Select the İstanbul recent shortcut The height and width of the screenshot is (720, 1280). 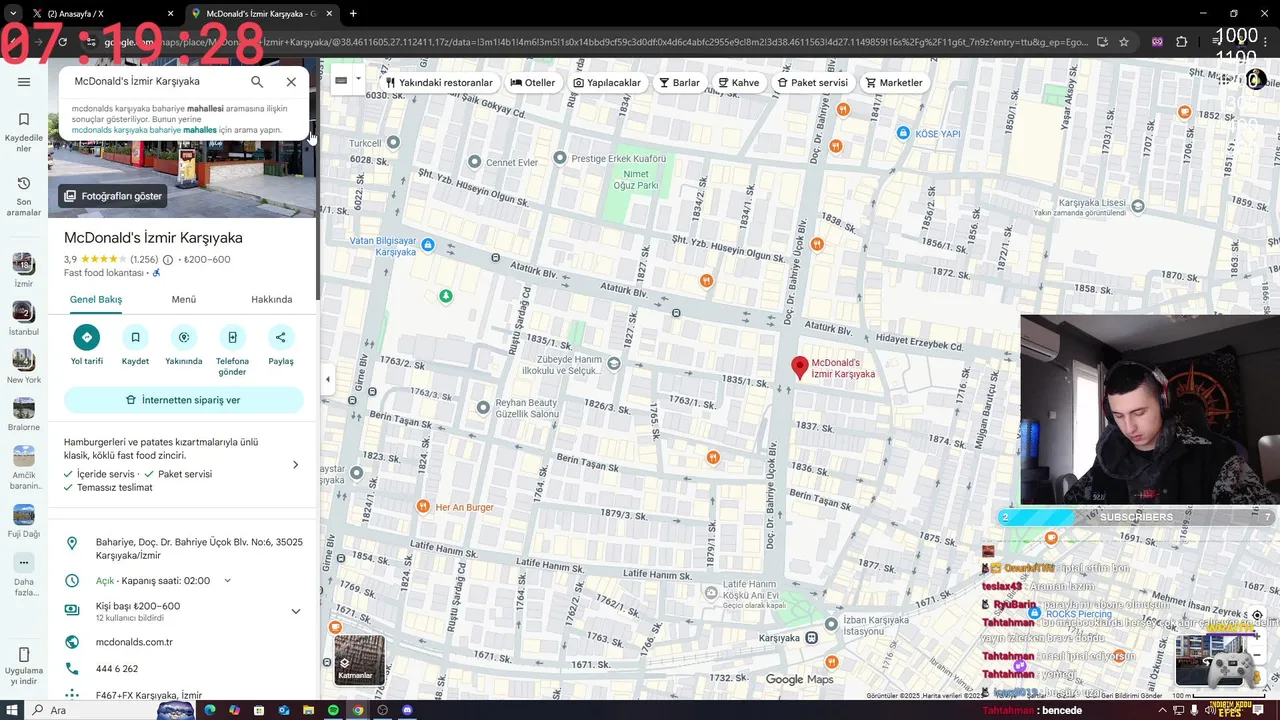click(24, 318)
